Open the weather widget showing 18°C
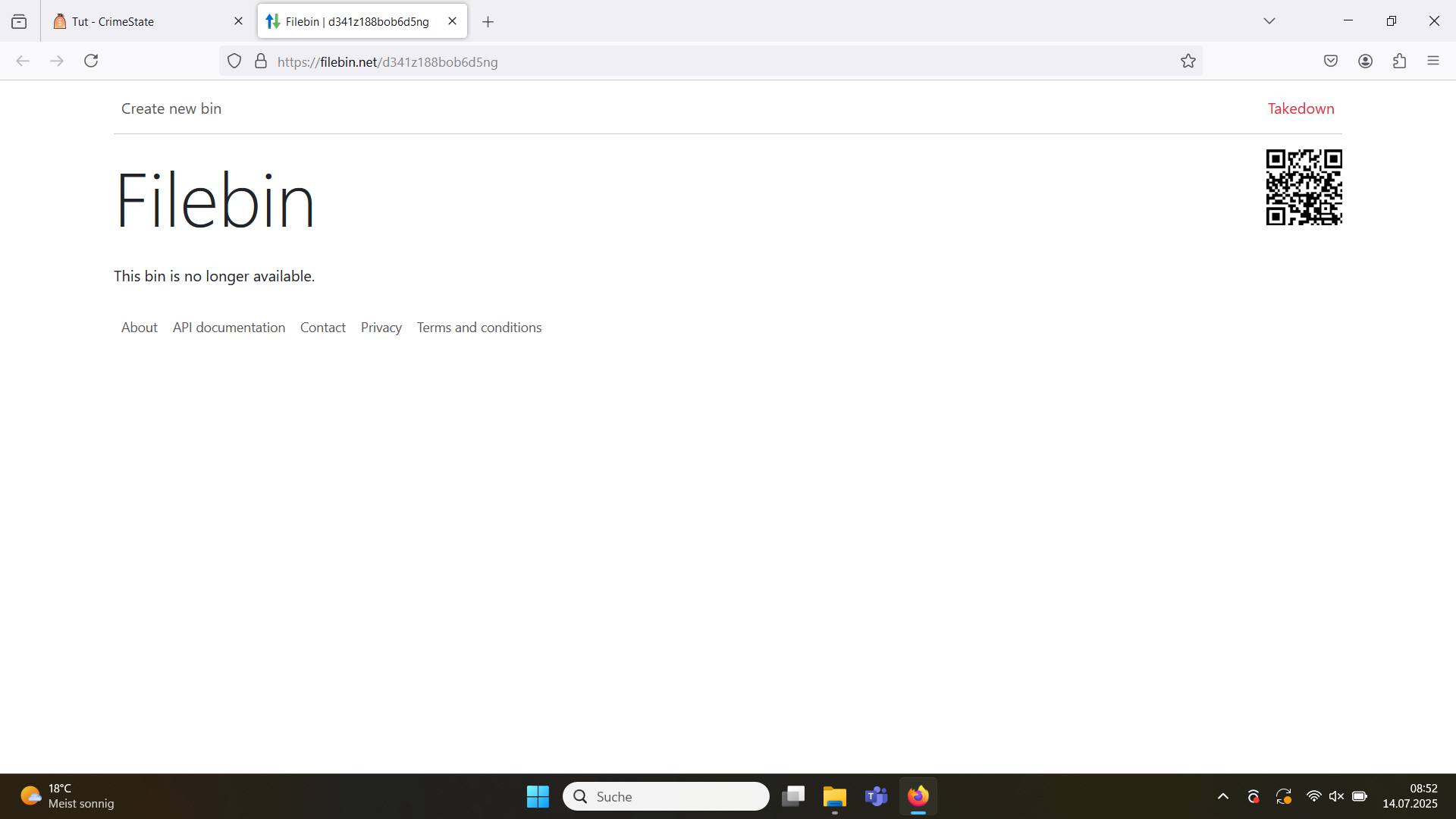This screenshot has width=1456, height=819. click(x=68, y=796)
